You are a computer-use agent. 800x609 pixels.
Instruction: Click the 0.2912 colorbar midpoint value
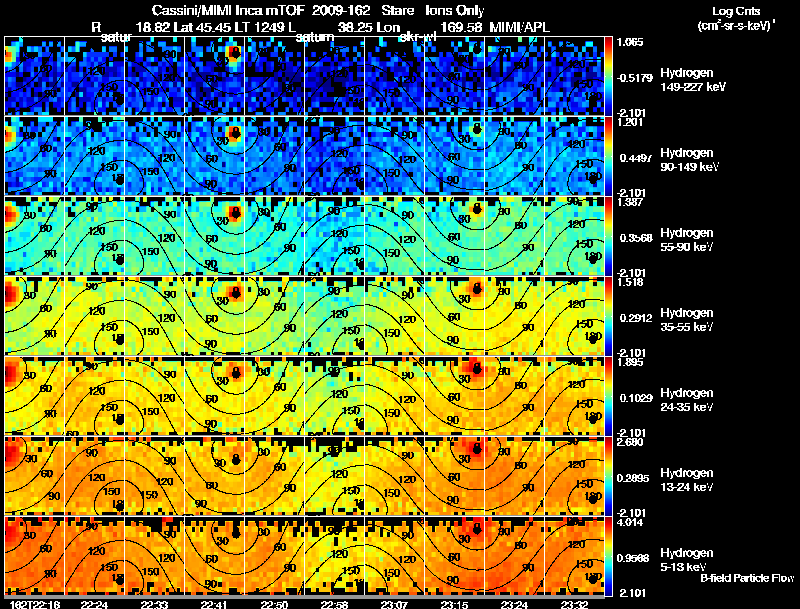point(636,318)
